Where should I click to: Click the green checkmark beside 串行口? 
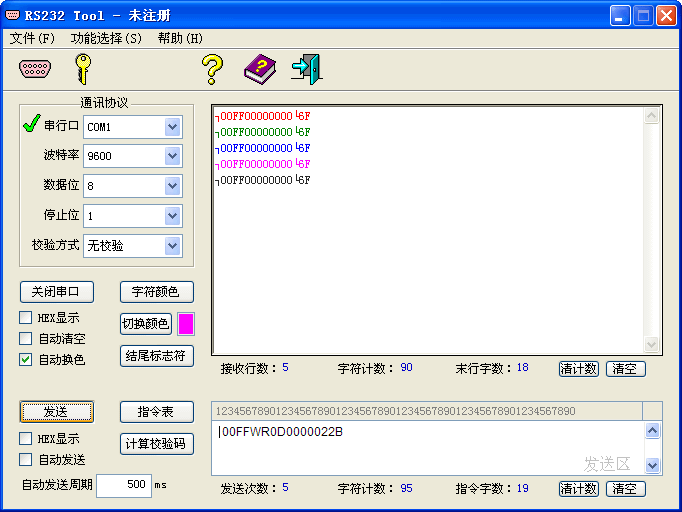32,124
